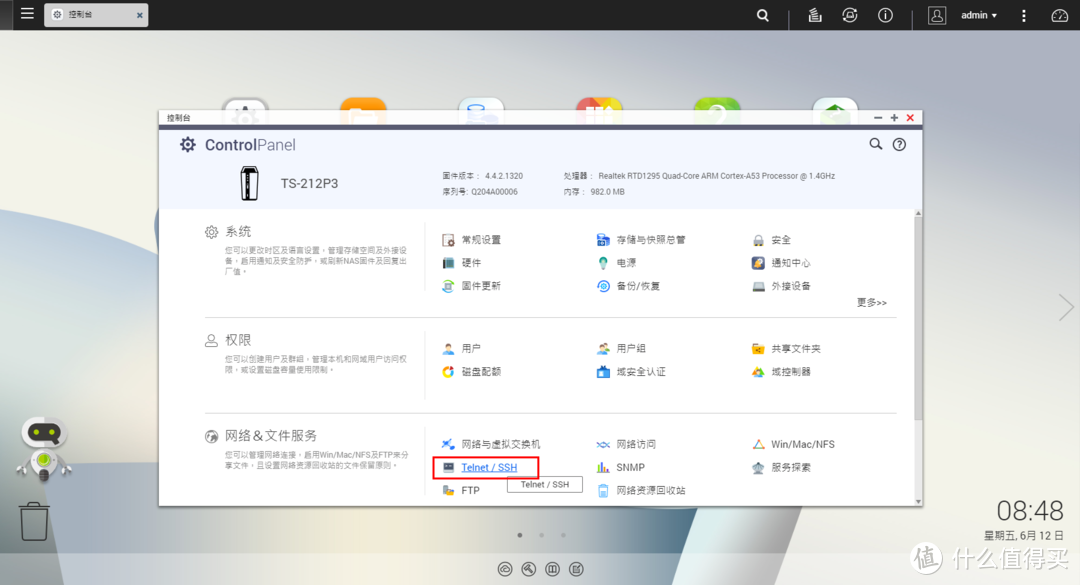Screen dimensions: 1080x585
Task: Click the first bottom dock circle icon
Action: click(x=505, y=569)
